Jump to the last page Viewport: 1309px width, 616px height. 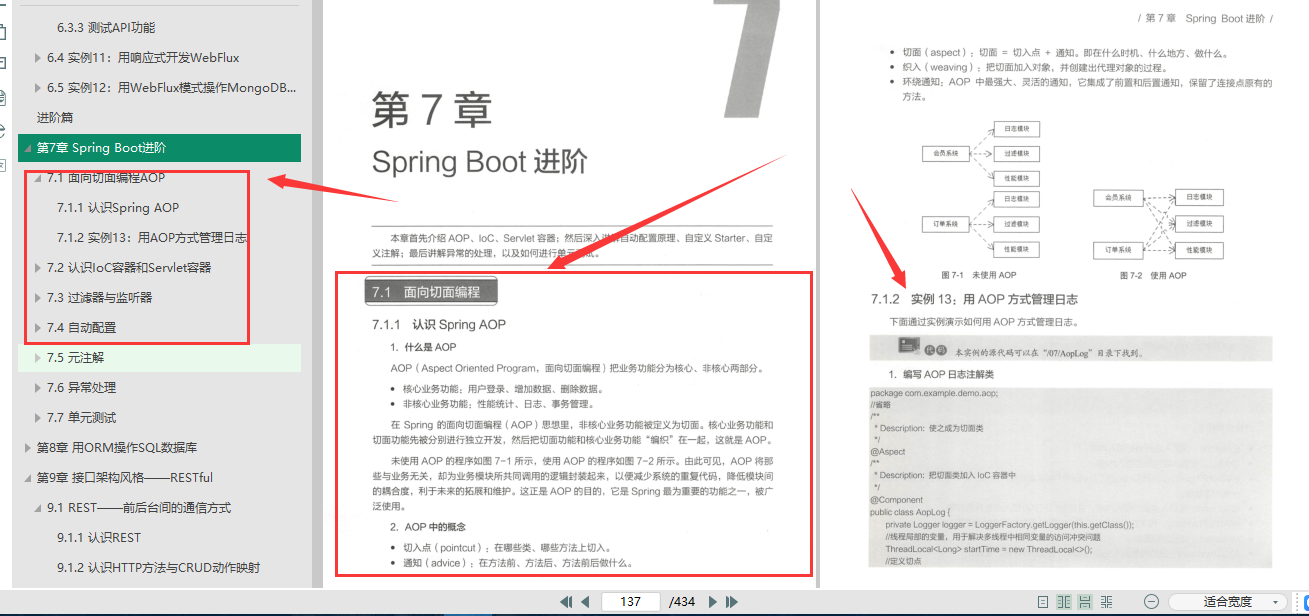(x=732, y=601)
